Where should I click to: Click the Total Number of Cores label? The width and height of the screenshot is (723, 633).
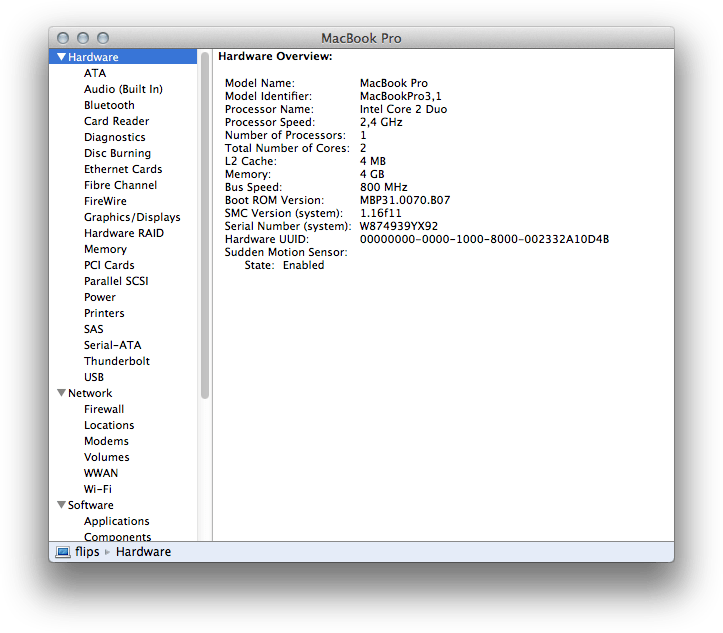287,148
